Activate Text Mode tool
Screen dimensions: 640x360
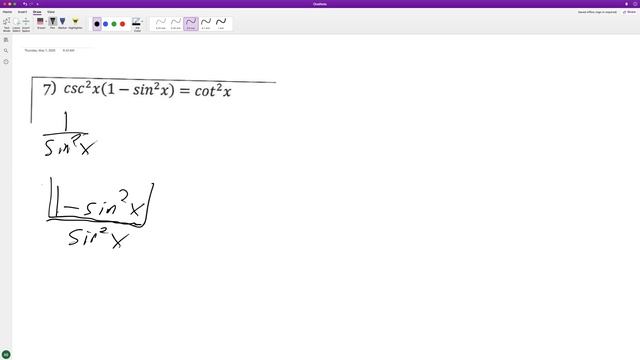pyautogui.click(x=7, y=24)
